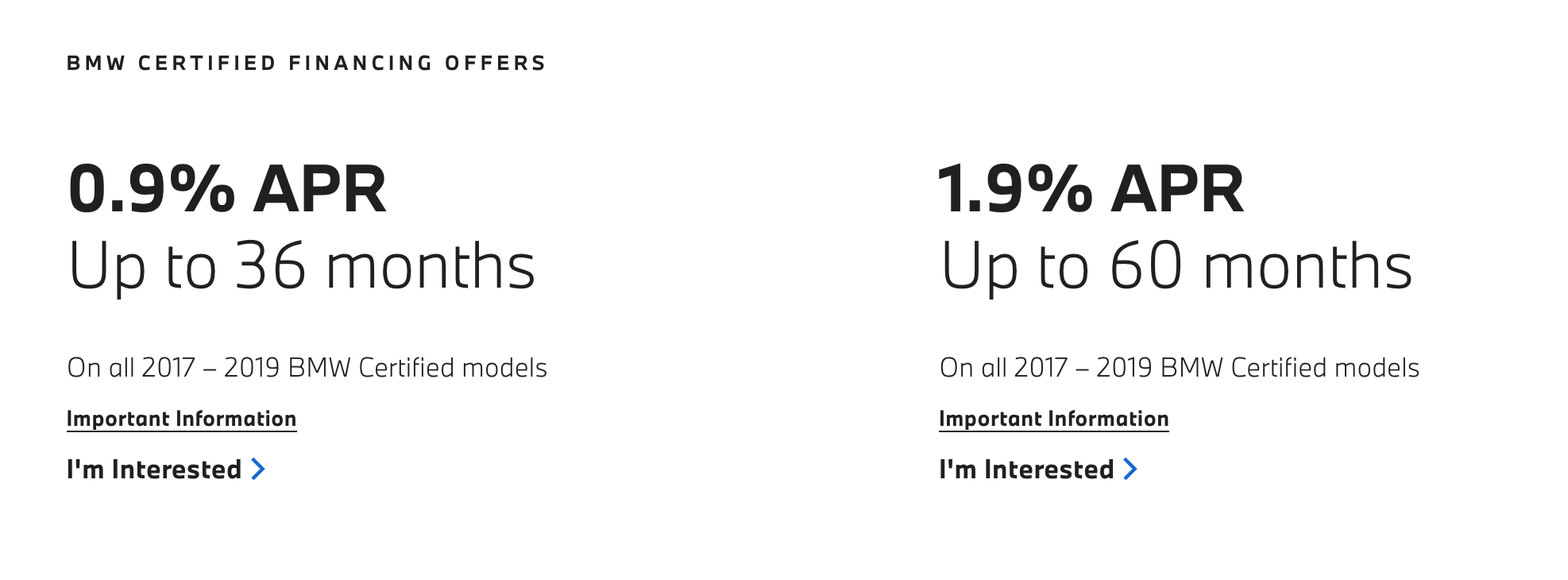Click the blue chevron beside the 1.9% APR I'm Interested link
Screen dimensions: 1568x580
(1130, 469)
